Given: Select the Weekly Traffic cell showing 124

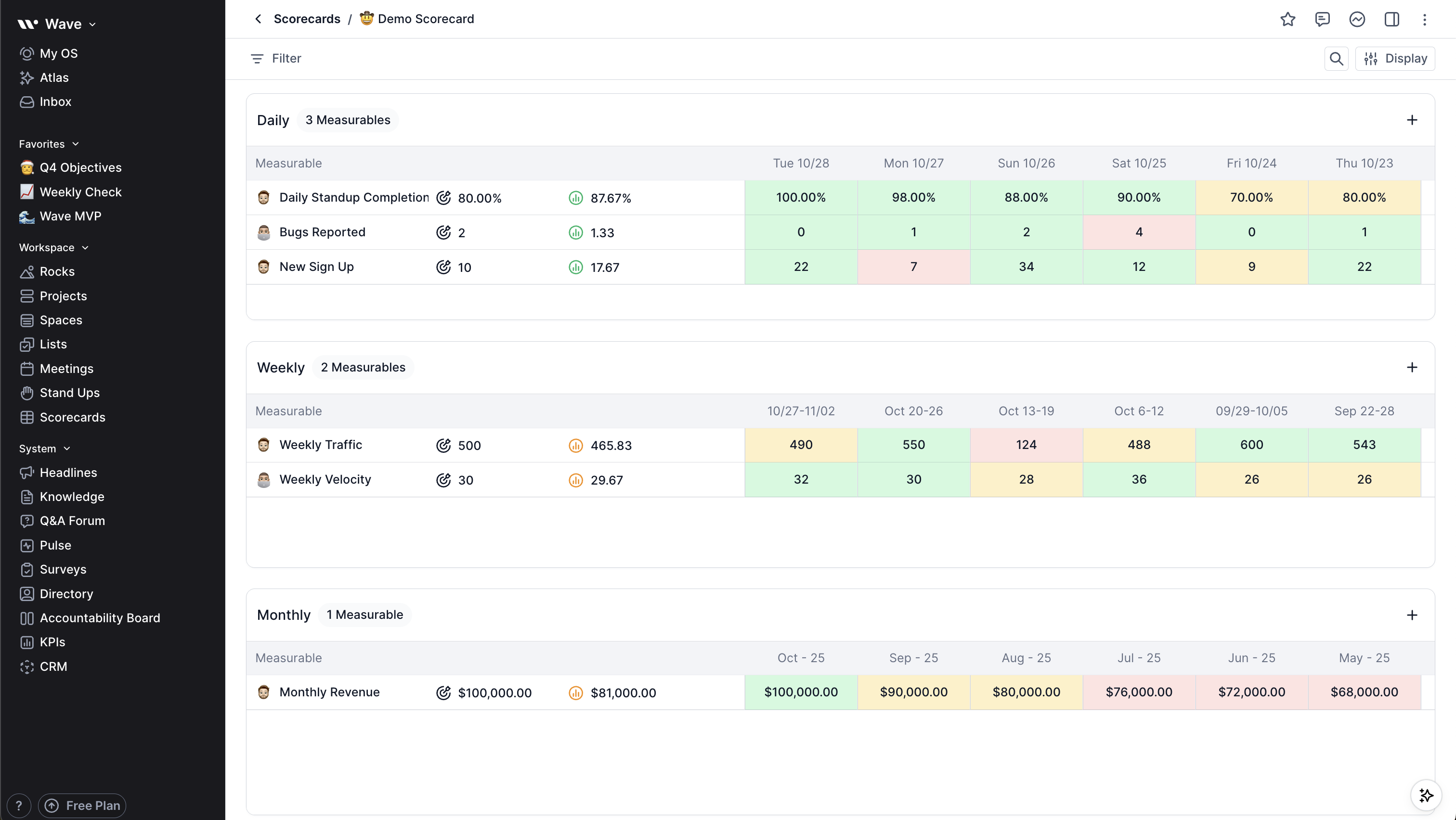Looking at the screenshot, I should click(x=1026, y=445).
